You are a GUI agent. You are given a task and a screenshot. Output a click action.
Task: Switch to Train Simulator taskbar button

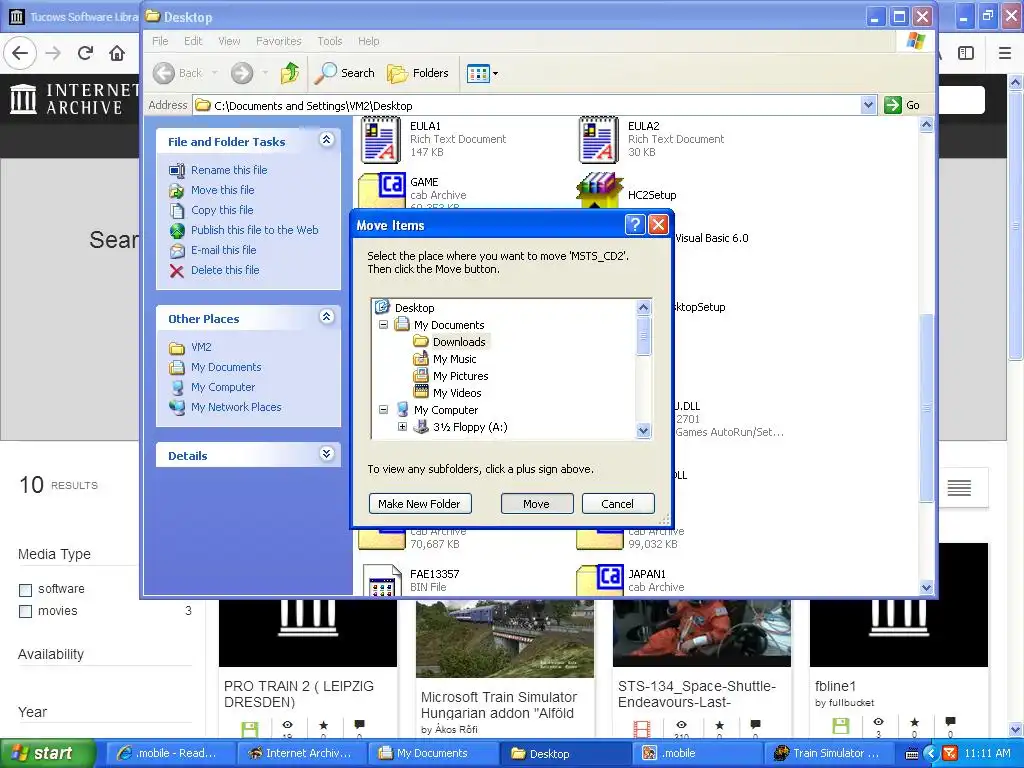pyautogui.click(x=828, y=753)
